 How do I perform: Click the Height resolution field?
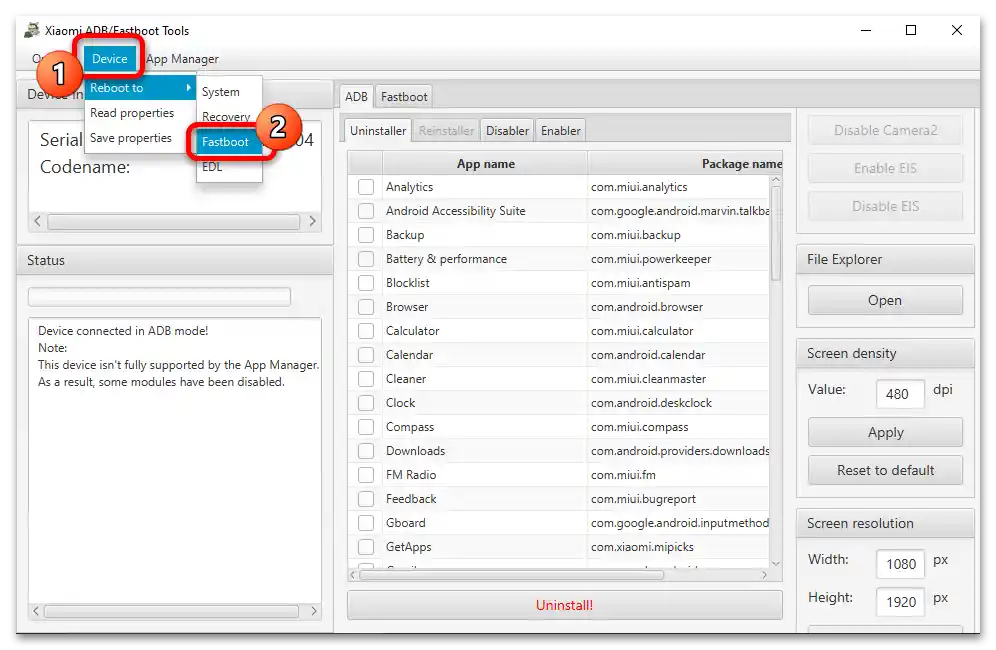pos(900,602)
